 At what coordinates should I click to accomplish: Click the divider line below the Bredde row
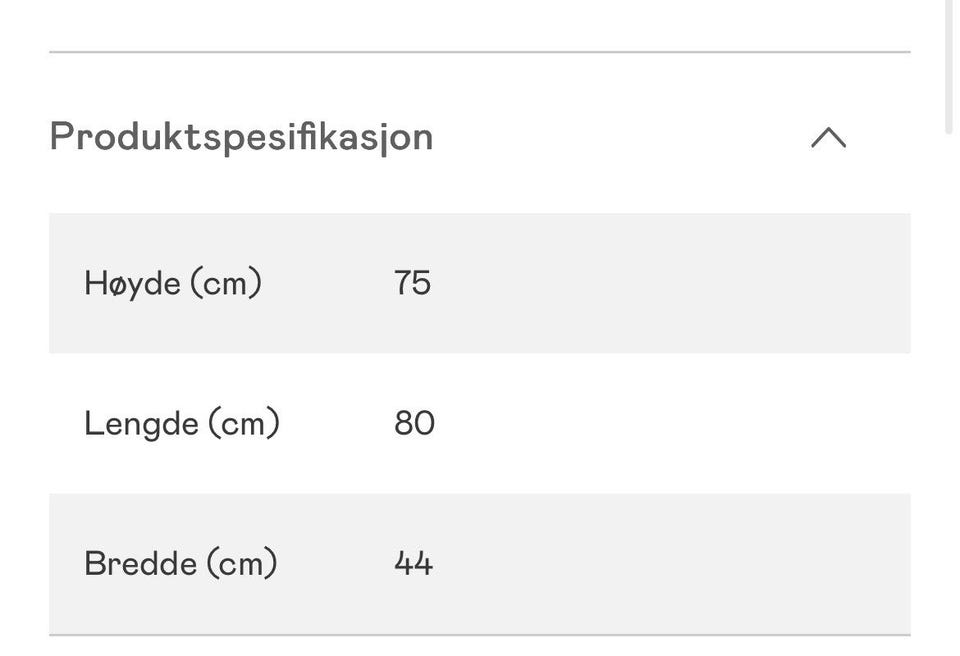coord(480,634)
